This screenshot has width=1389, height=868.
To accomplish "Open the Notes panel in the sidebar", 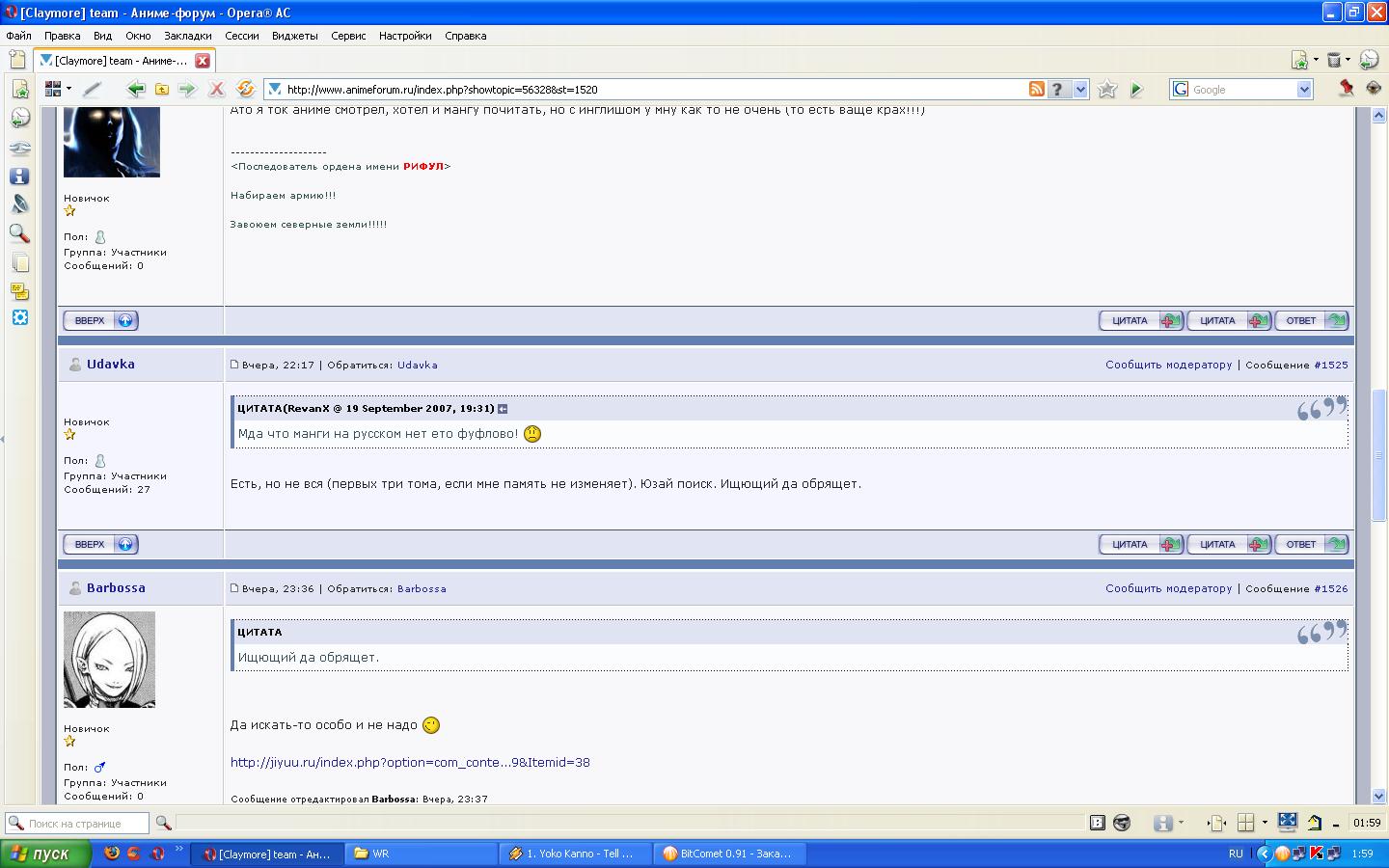I will [19, 291].
